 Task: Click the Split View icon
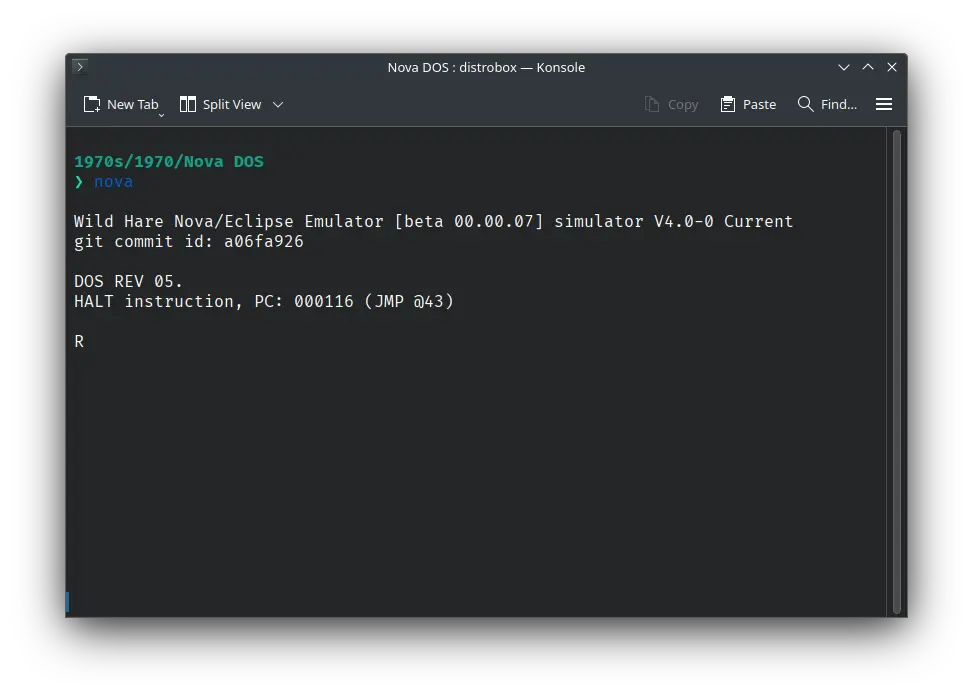pos(188,104)
